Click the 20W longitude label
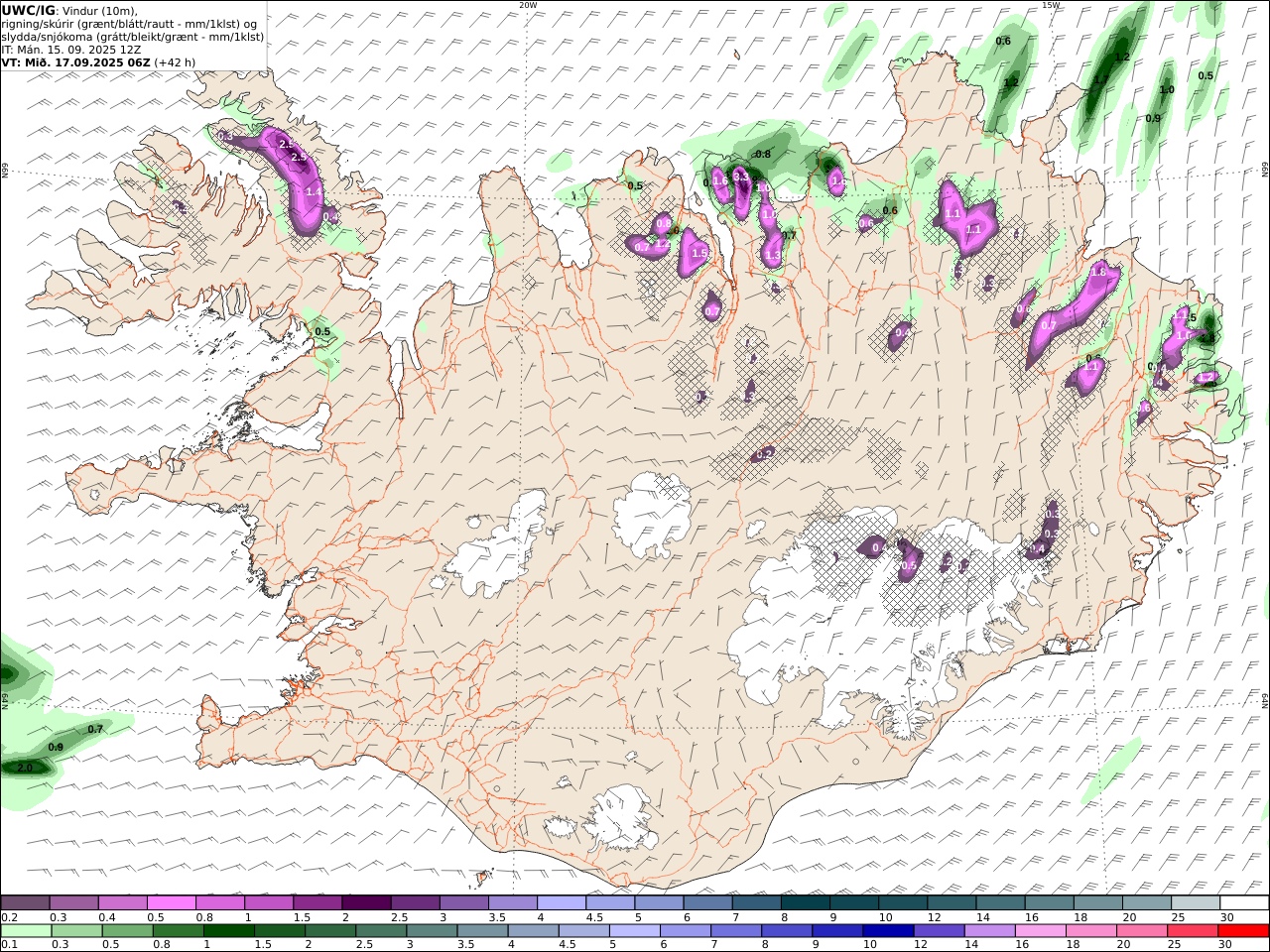The height and width of the screenshot is (952, 1270). point(528,4)
